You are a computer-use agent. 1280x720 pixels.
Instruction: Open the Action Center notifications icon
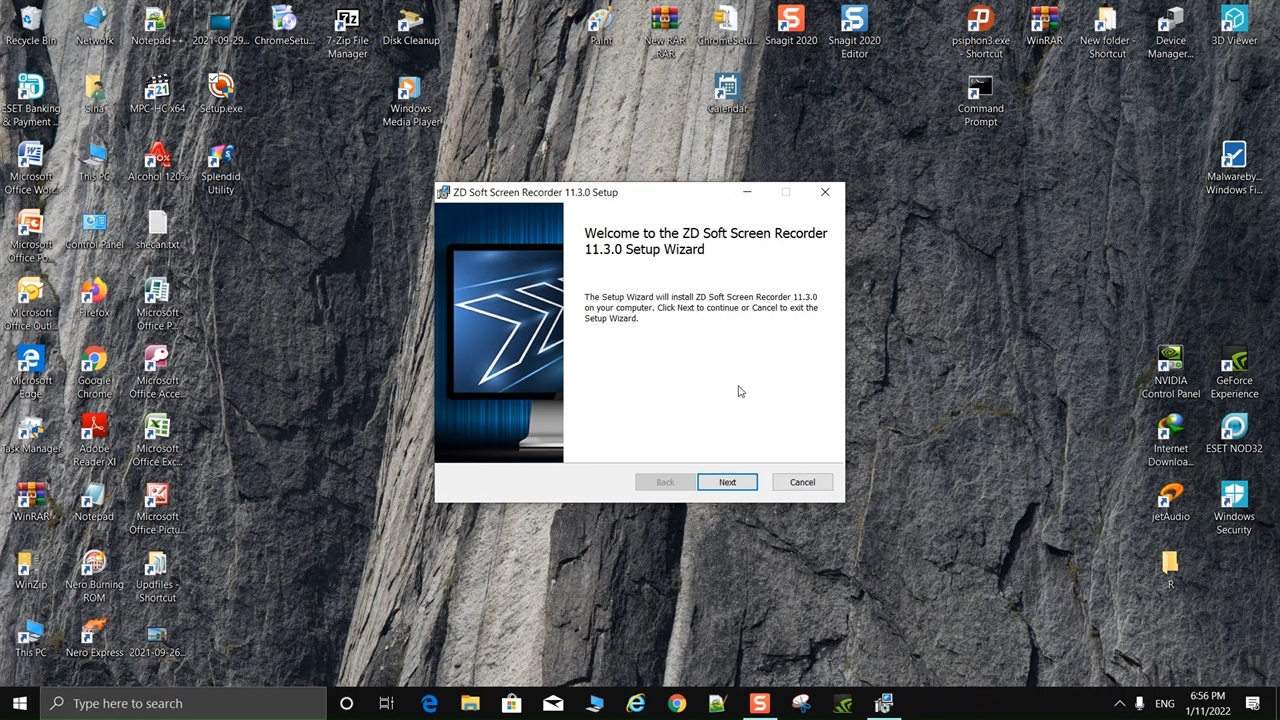click(x=1253, y=704)
